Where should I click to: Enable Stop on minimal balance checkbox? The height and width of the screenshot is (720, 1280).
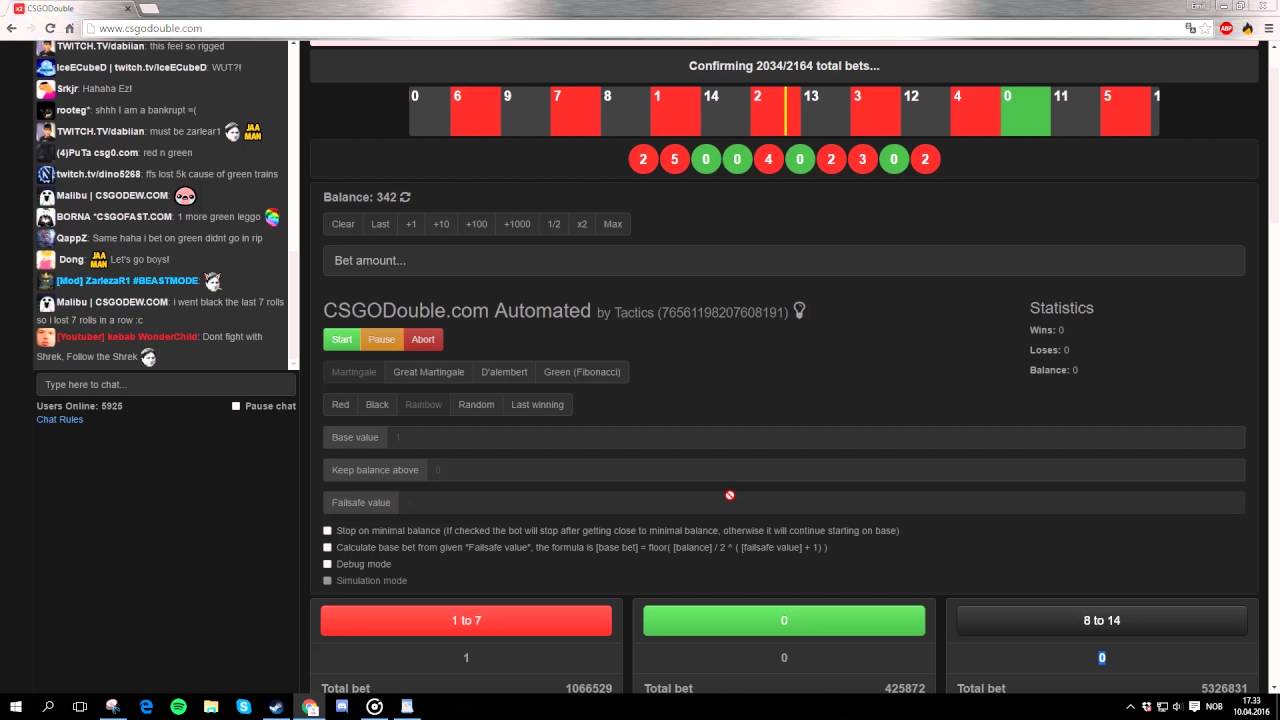[327, 531]
